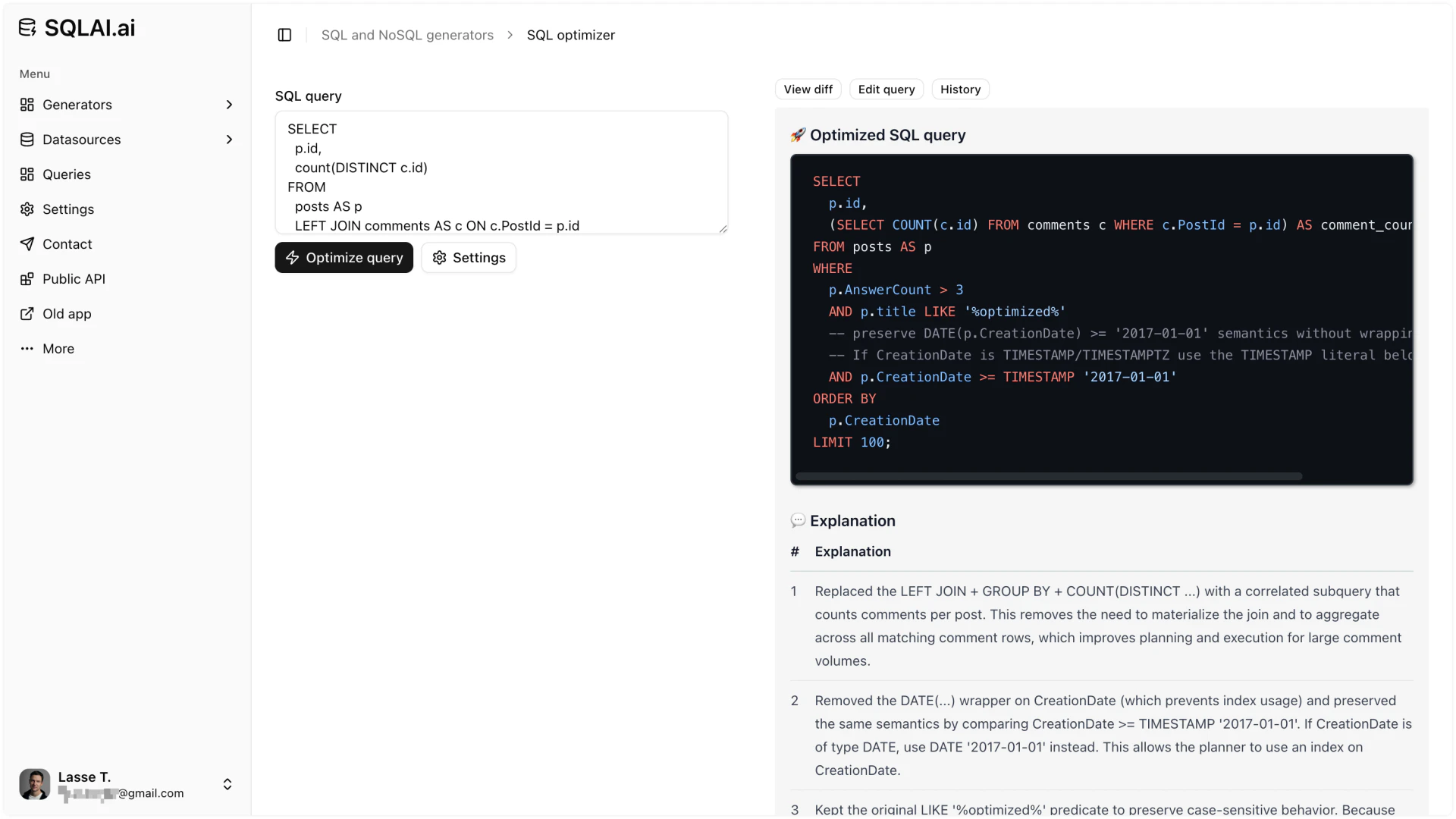Click the Optimize query button
The width and height of the screenshot is (1456, 819).
(x=344, y=258)
